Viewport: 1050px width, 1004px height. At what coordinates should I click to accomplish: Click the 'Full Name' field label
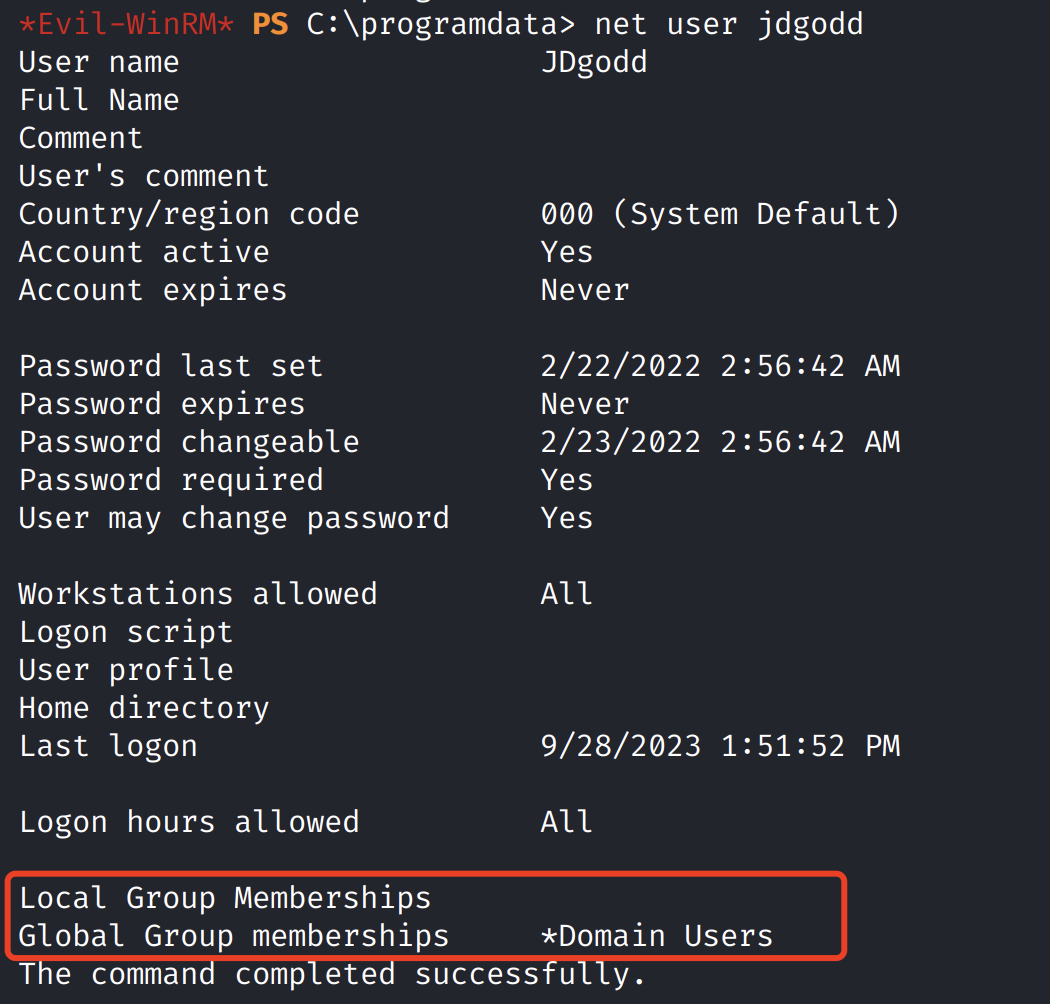coord(99,100)
